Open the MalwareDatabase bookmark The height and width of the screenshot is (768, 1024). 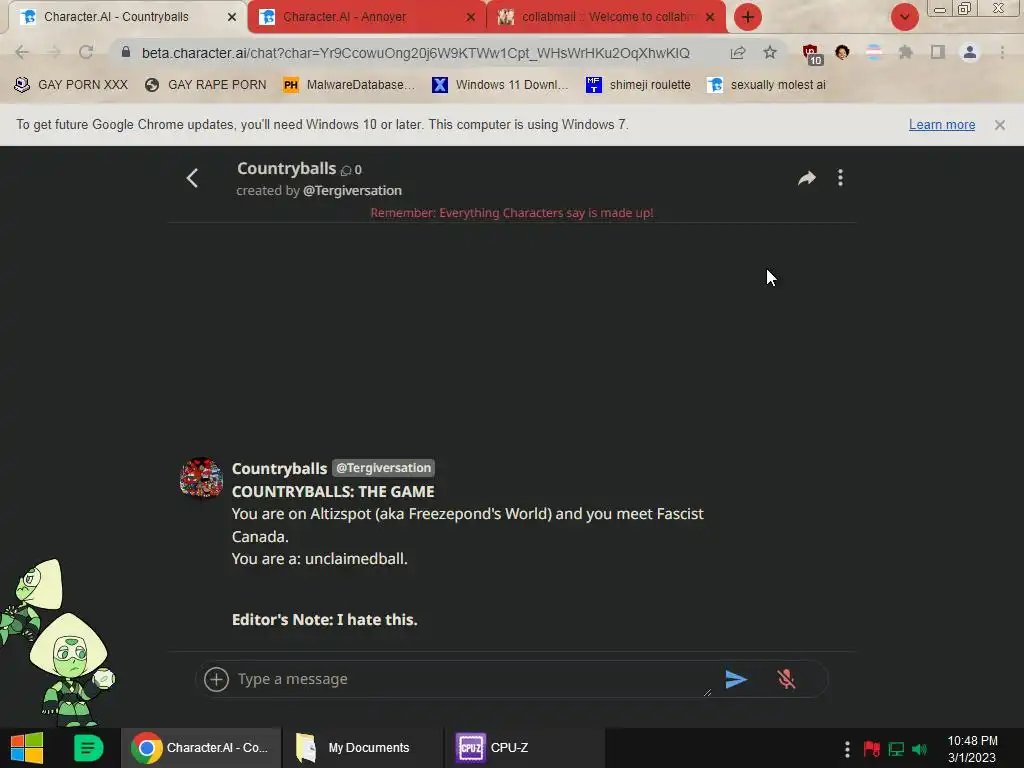point(349,85)
